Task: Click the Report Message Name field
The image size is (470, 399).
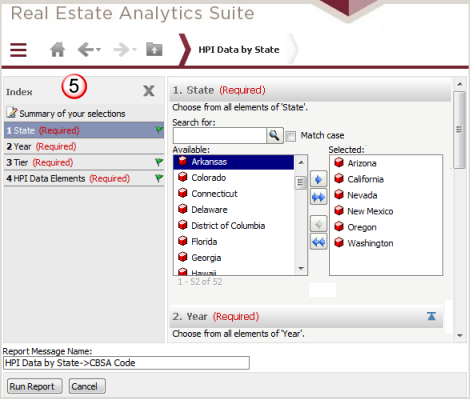Action: (126, 363)
